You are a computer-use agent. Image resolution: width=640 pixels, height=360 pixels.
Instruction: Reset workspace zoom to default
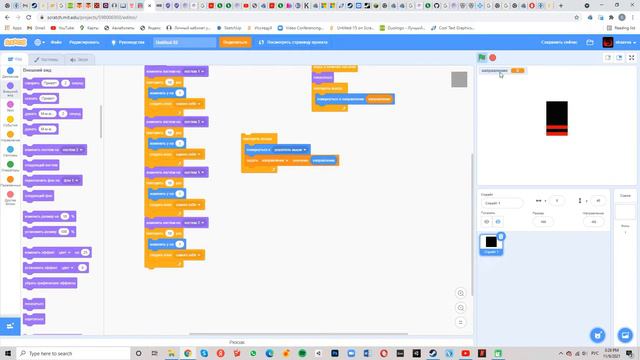pos(460,322)
